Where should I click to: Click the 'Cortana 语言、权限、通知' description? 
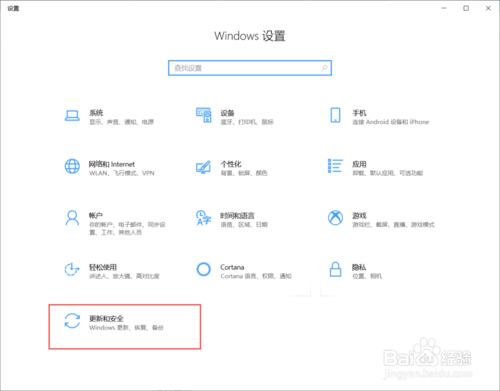pyautogui.click(x=256, y=276)
